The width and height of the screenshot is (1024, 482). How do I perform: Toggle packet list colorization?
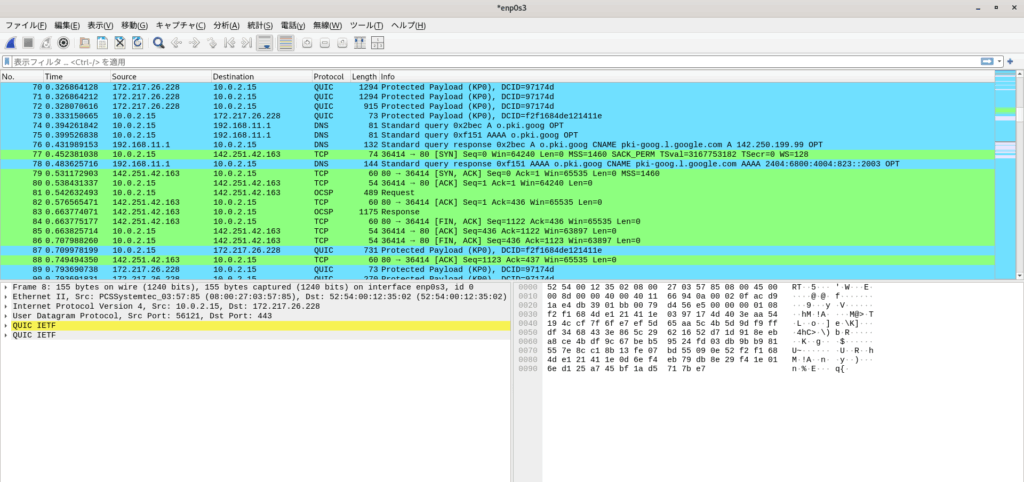pos(285,42)
